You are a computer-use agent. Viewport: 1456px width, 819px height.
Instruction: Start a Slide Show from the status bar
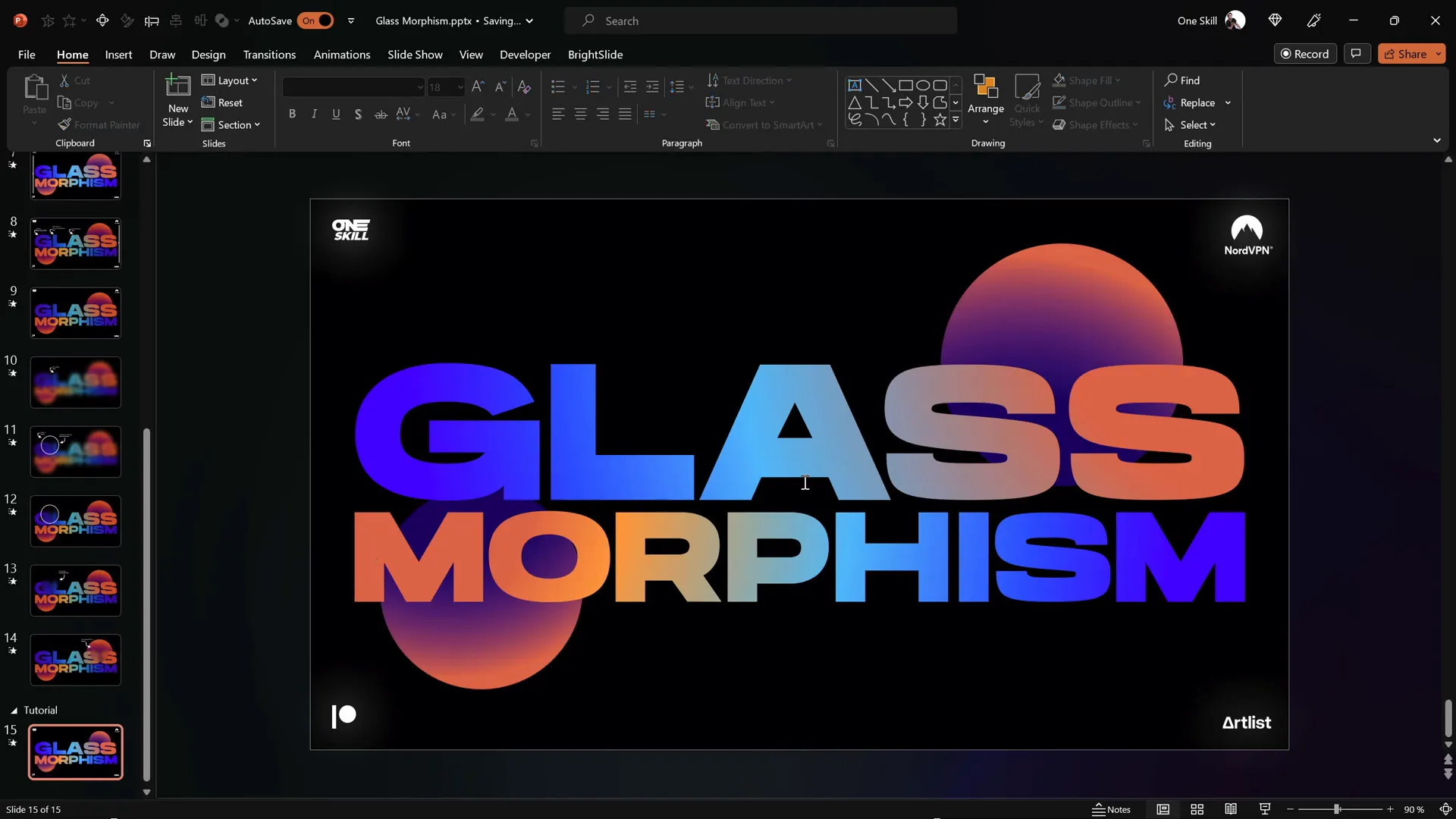click(x=1265, y=809)
